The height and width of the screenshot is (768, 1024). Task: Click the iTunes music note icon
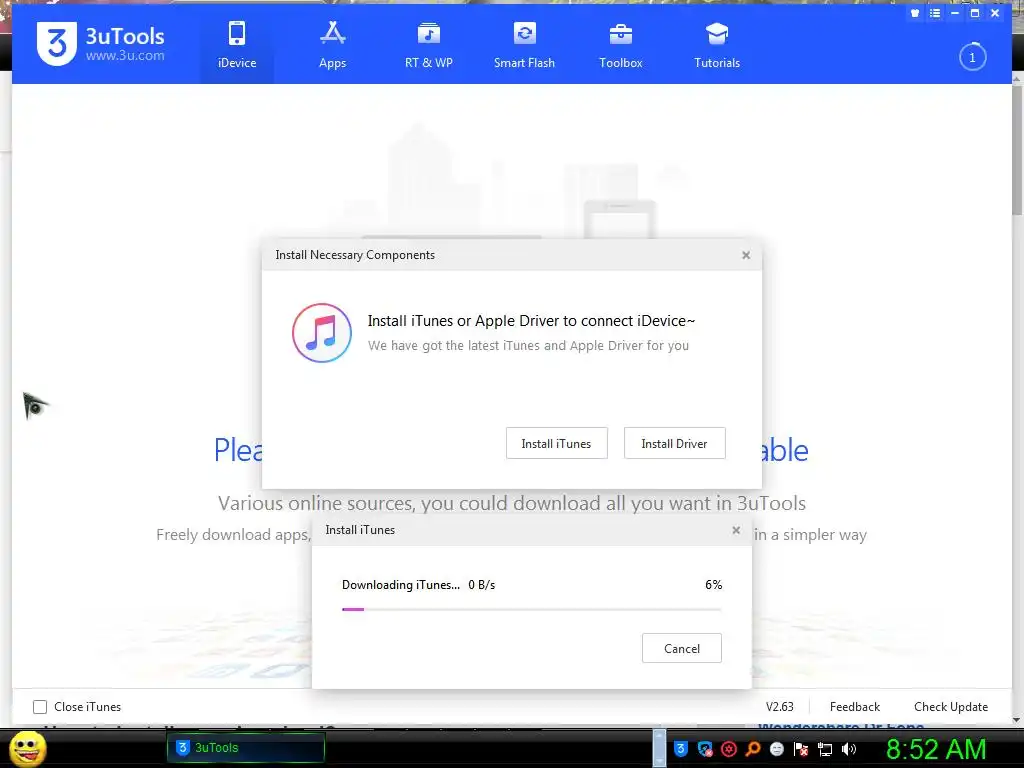[x=321, y=332]
